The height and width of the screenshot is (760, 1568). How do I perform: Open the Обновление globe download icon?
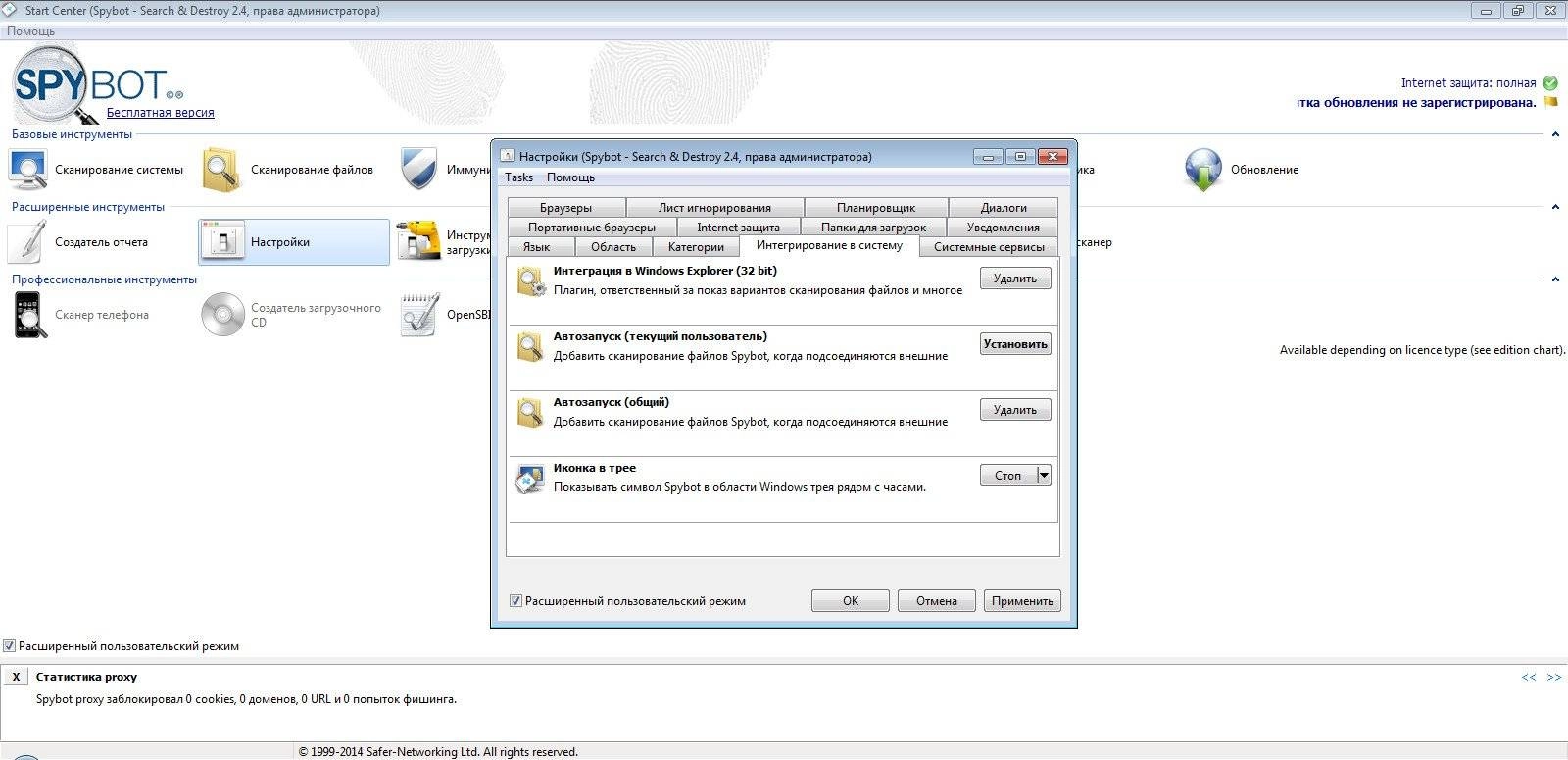[1202, 170]
